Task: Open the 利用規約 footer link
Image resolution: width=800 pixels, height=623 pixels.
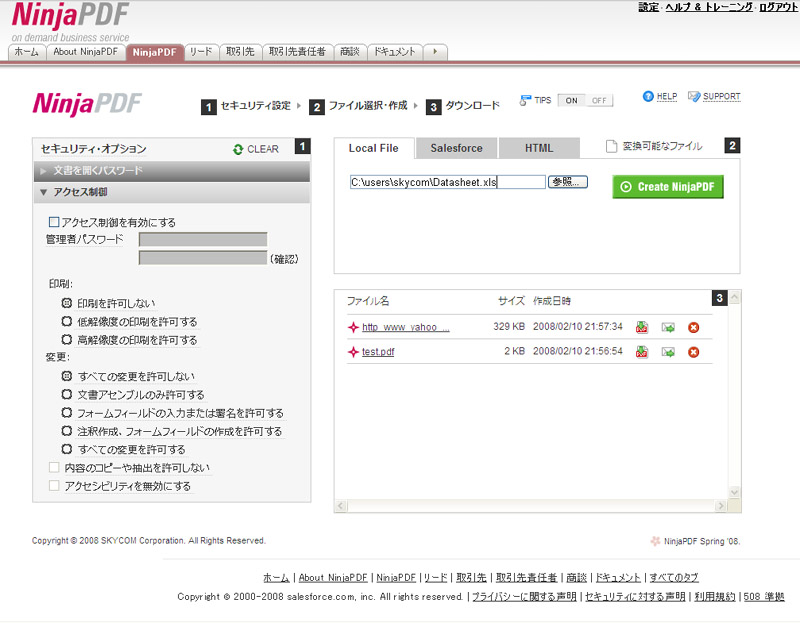Action: (715, 596)
